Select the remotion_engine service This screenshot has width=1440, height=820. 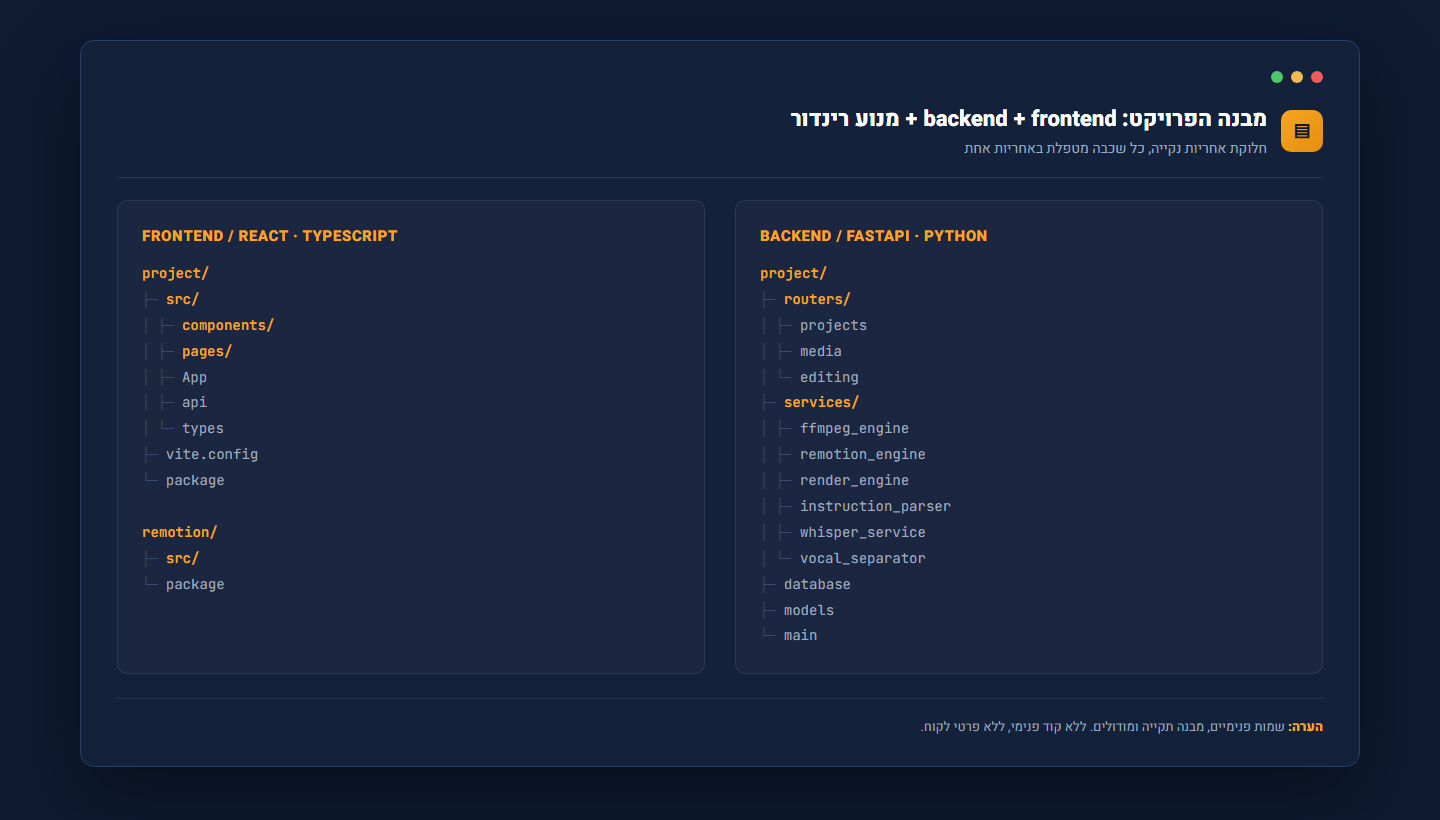pyautogui.click(x=863, y=454)
